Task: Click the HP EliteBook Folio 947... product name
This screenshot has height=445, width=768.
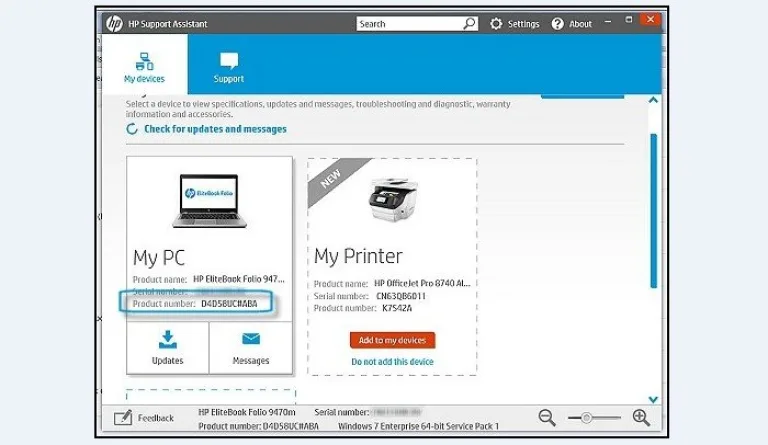Action: pos(239,279)
